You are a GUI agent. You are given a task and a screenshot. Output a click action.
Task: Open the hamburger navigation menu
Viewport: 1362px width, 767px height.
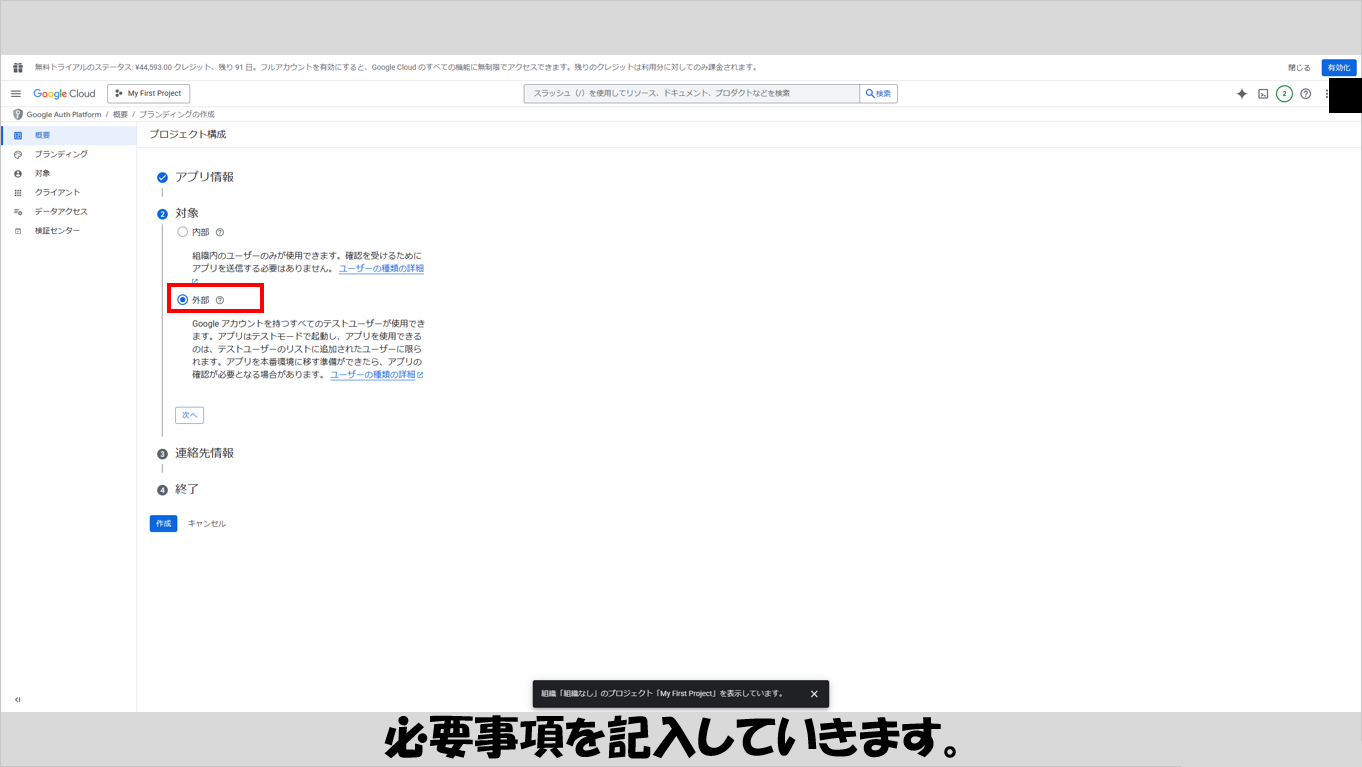[16, 94]
